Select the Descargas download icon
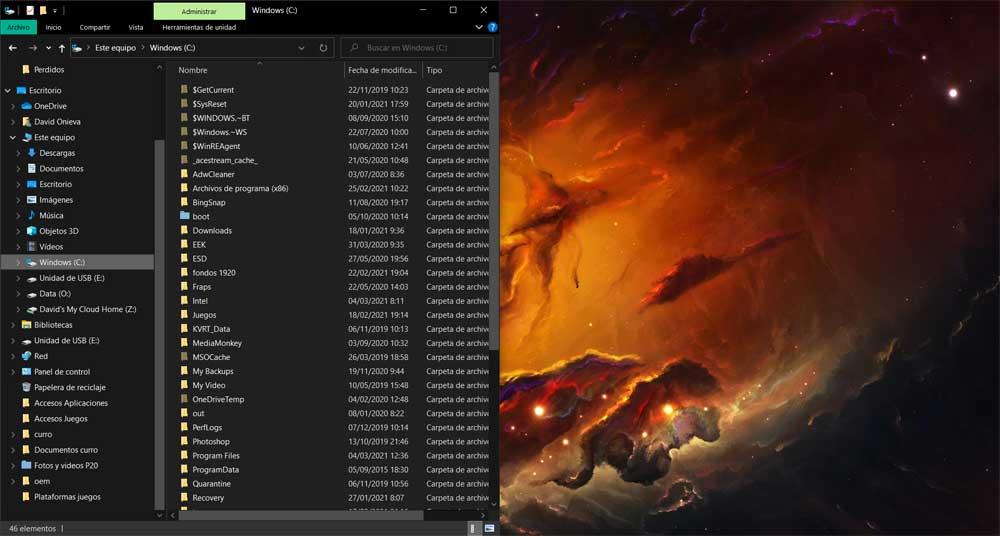Viewport: 1000px width, 536px height. pos(31,153)
